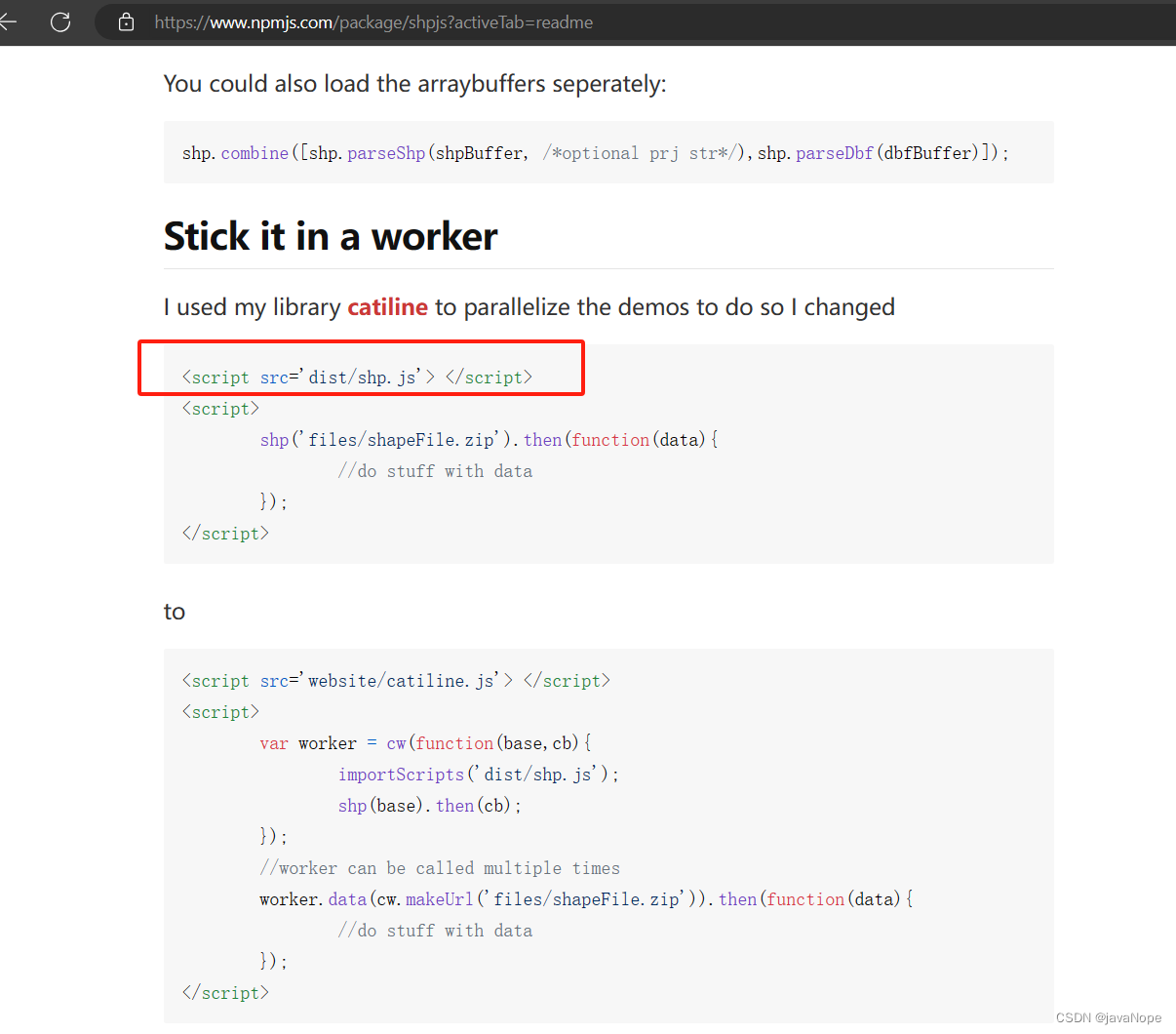This screenshot has width=1176, height=1034.
Task: Click the site lock security icon
Action: (126, 21)
